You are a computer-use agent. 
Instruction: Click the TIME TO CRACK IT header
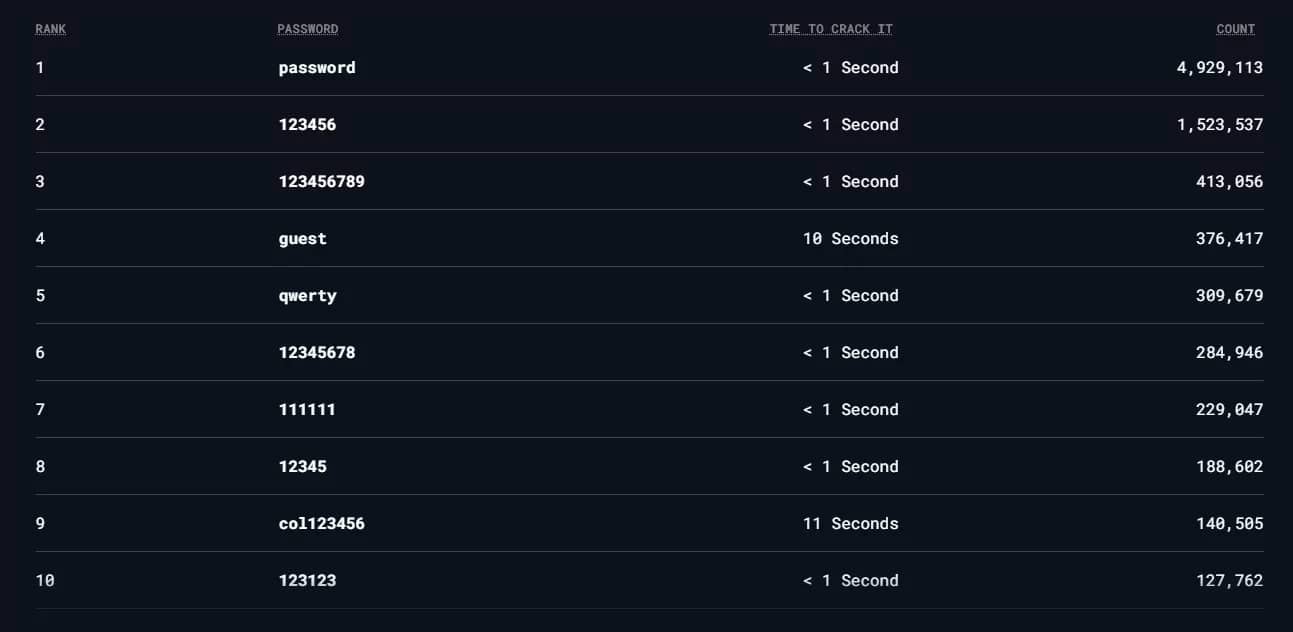pyautogui.click(x=830, y=29)
